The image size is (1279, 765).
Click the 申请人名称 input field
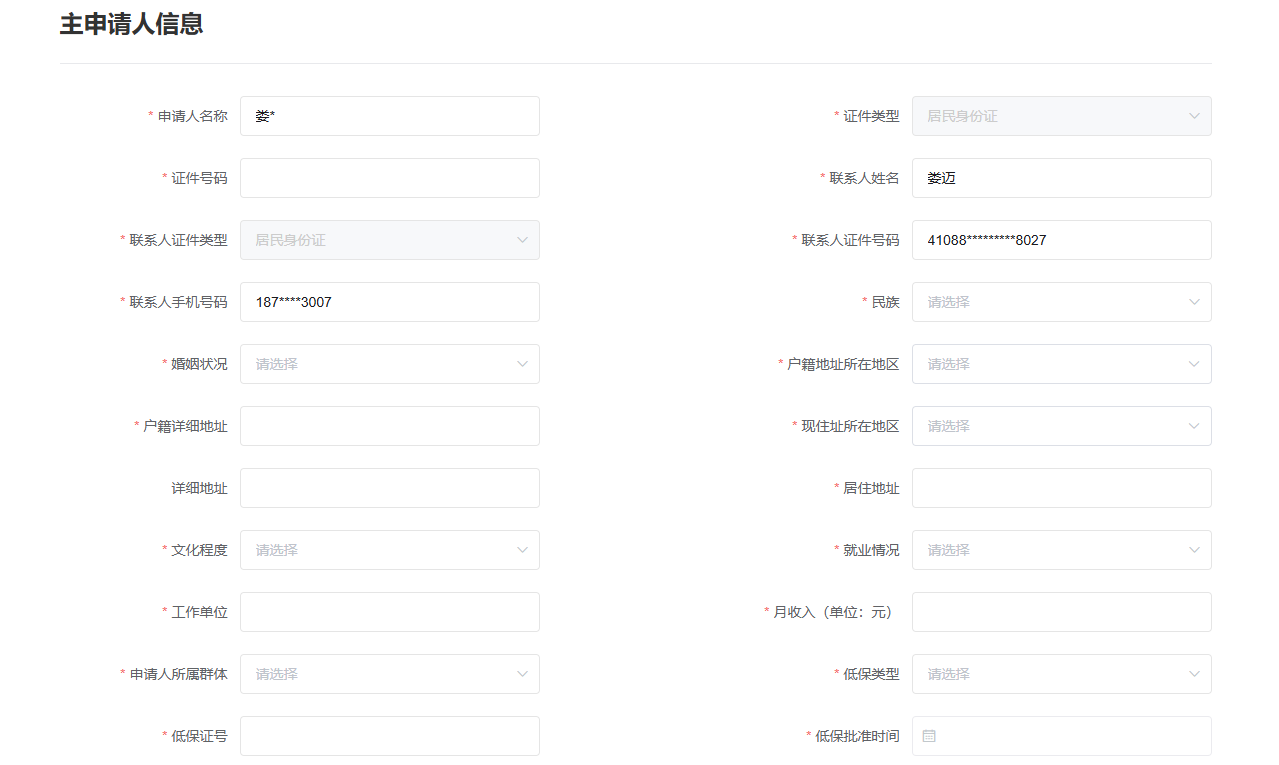pyautogui.click(x=390, y=116)
